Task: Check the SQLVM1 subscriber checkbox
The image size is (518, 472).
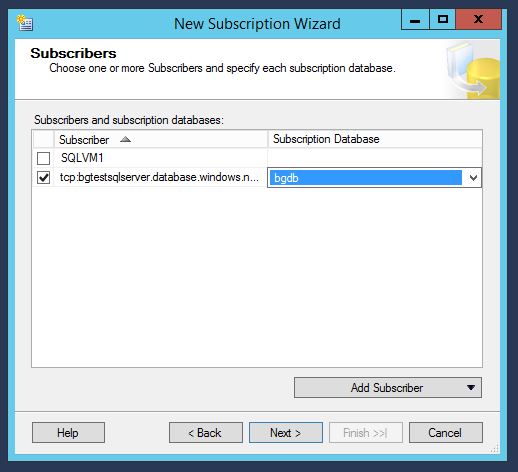Action: click(x=43, y=158)
